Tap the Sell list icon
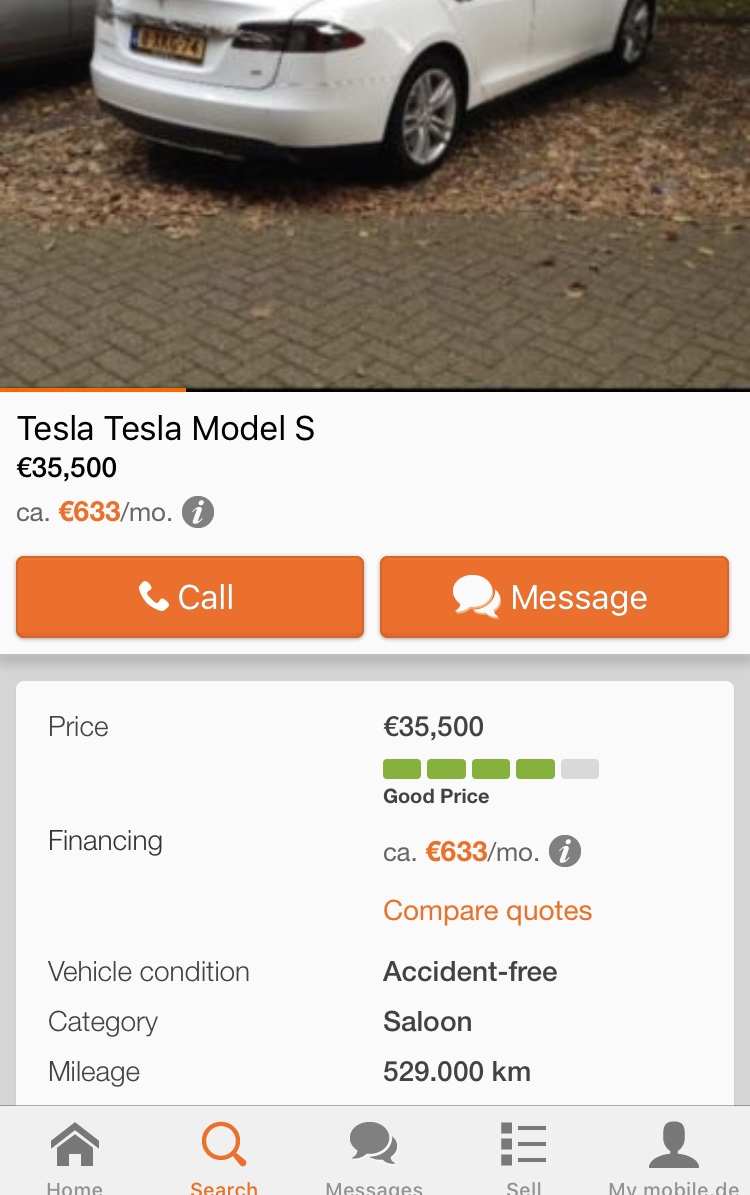Screen dimensions: 750x1195 click(x=524, y=1146)
